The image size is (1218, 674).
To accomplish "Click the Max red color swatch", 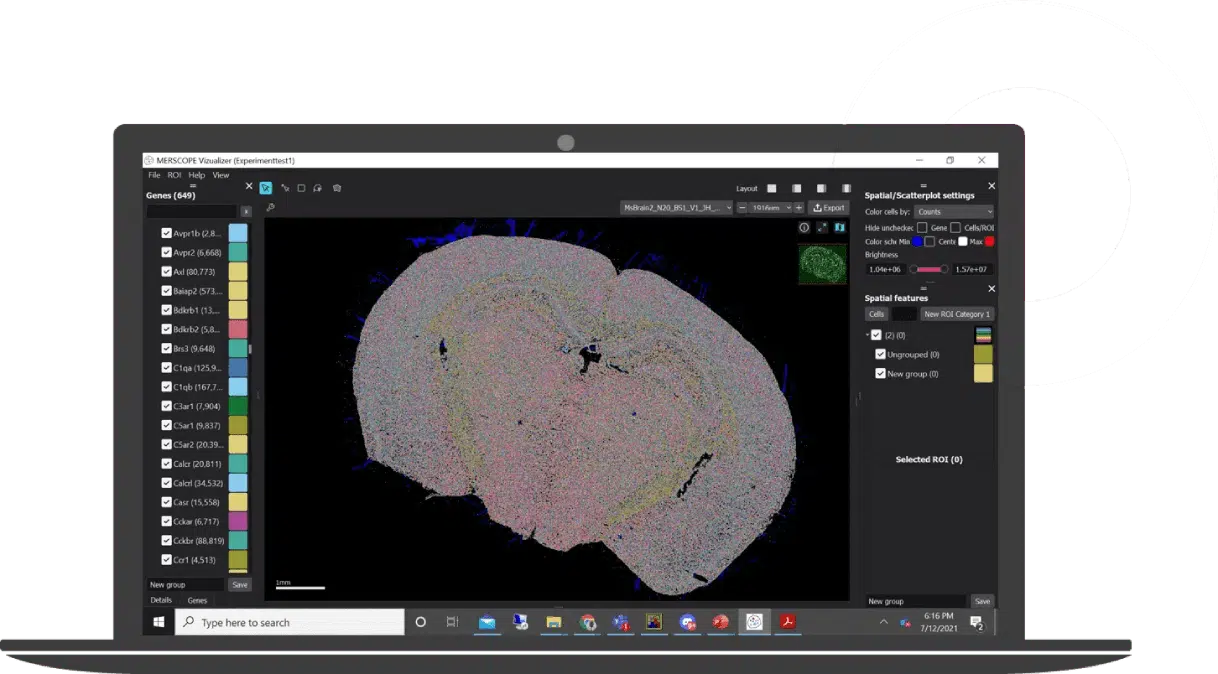I will [990, 241].
